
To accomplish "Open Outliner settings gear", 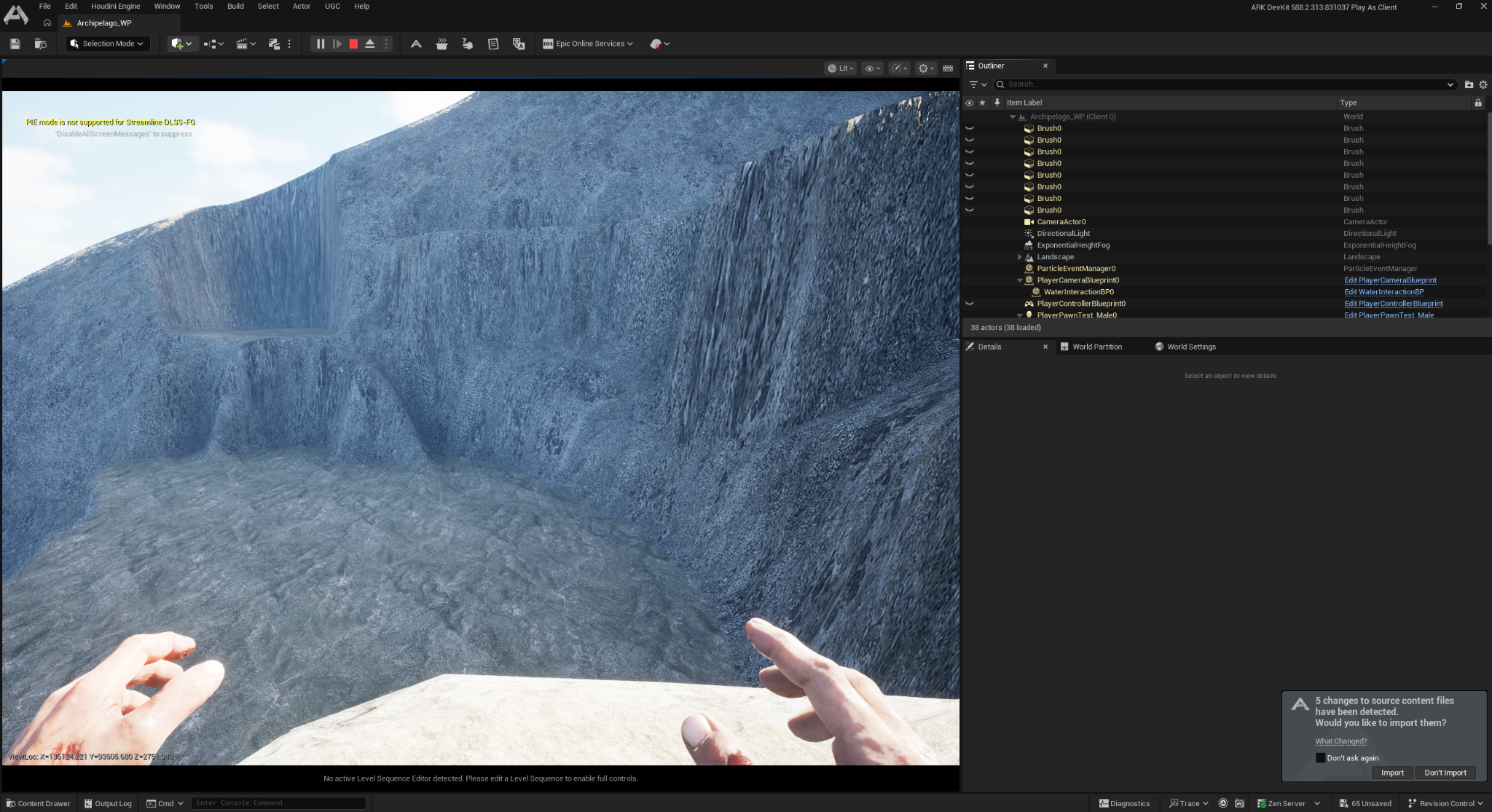I will [1483, 84].
